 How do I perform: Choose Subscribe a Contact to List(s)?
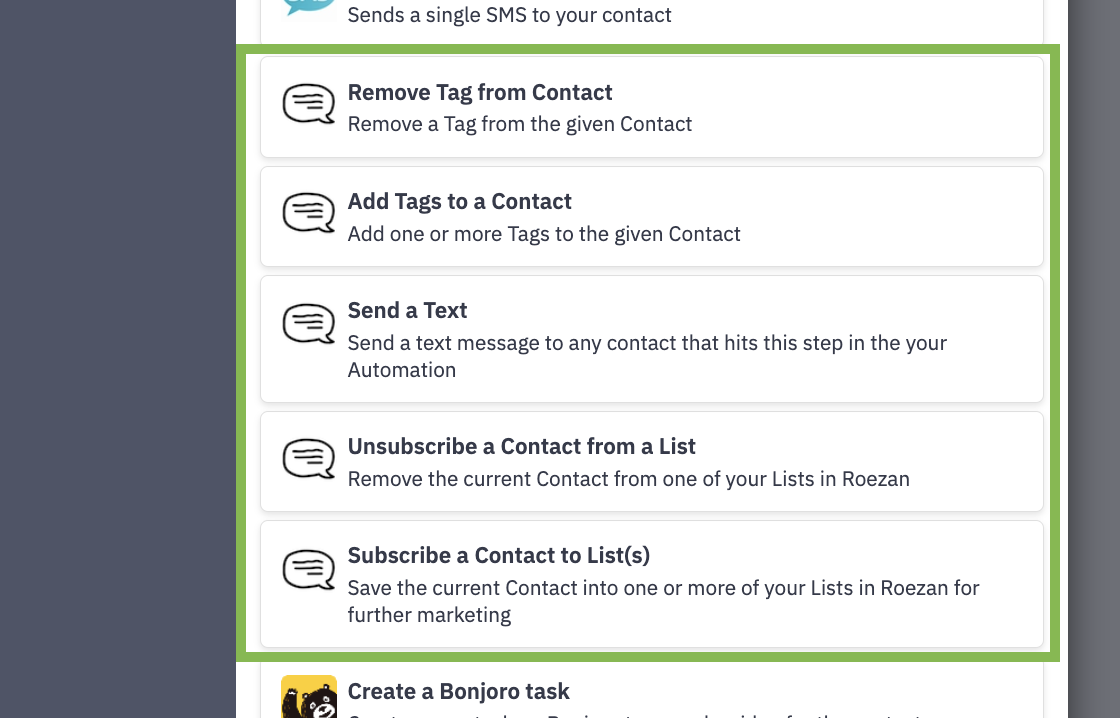tap(498, 555)
